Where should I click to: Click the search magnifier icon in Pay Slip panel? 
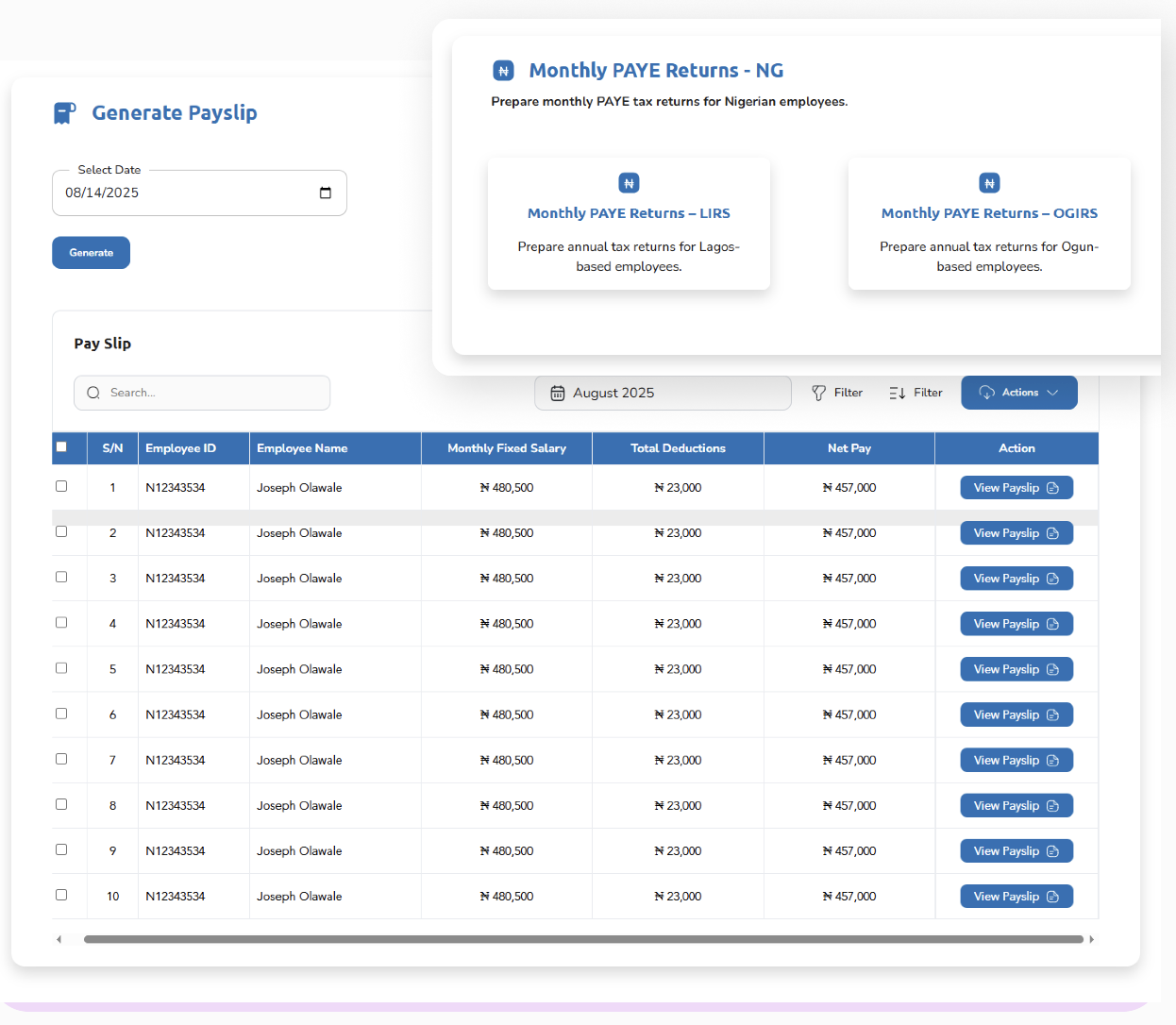click(92, 393)
